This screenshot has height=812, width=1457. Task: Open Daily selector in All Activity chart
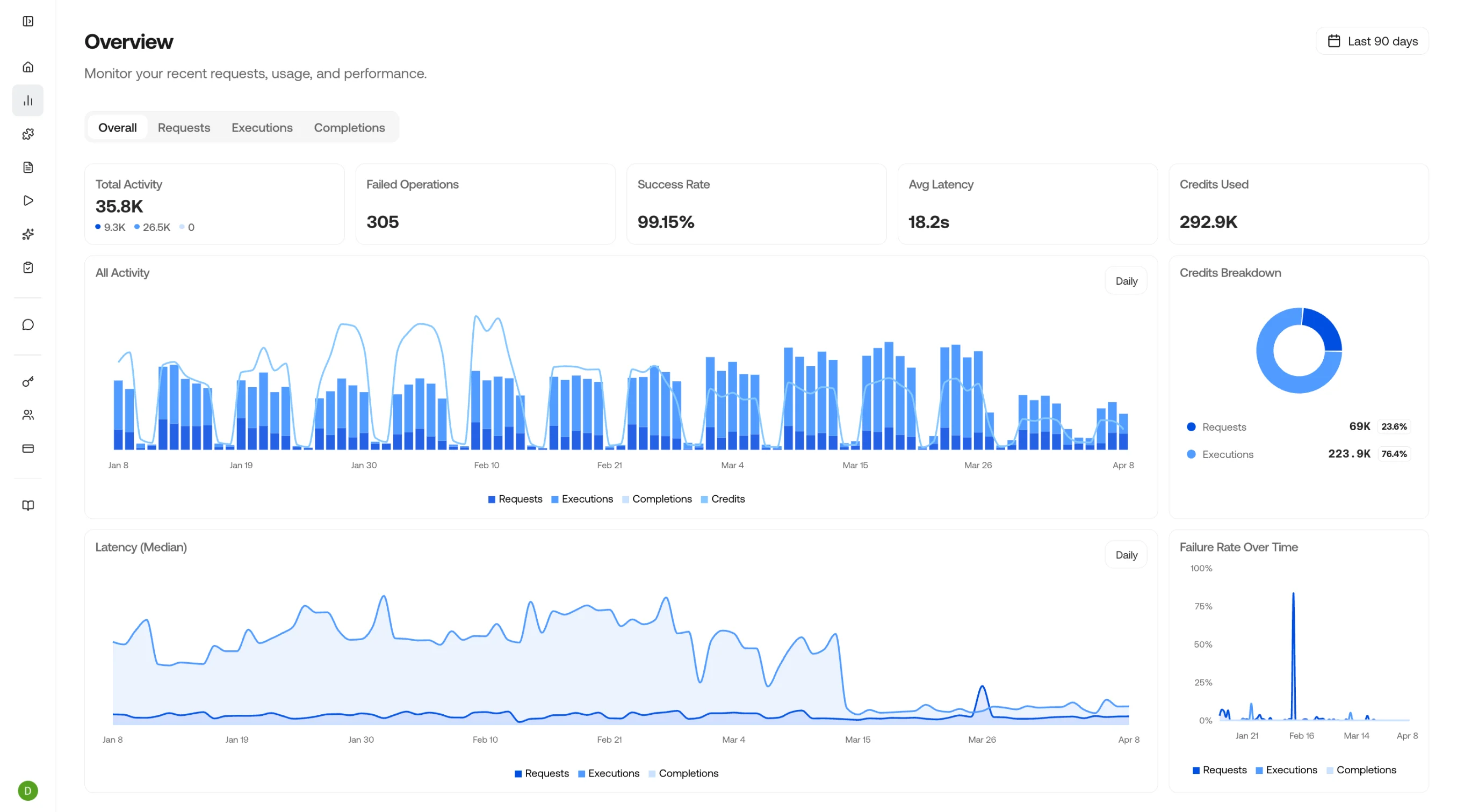point(1126,281)
